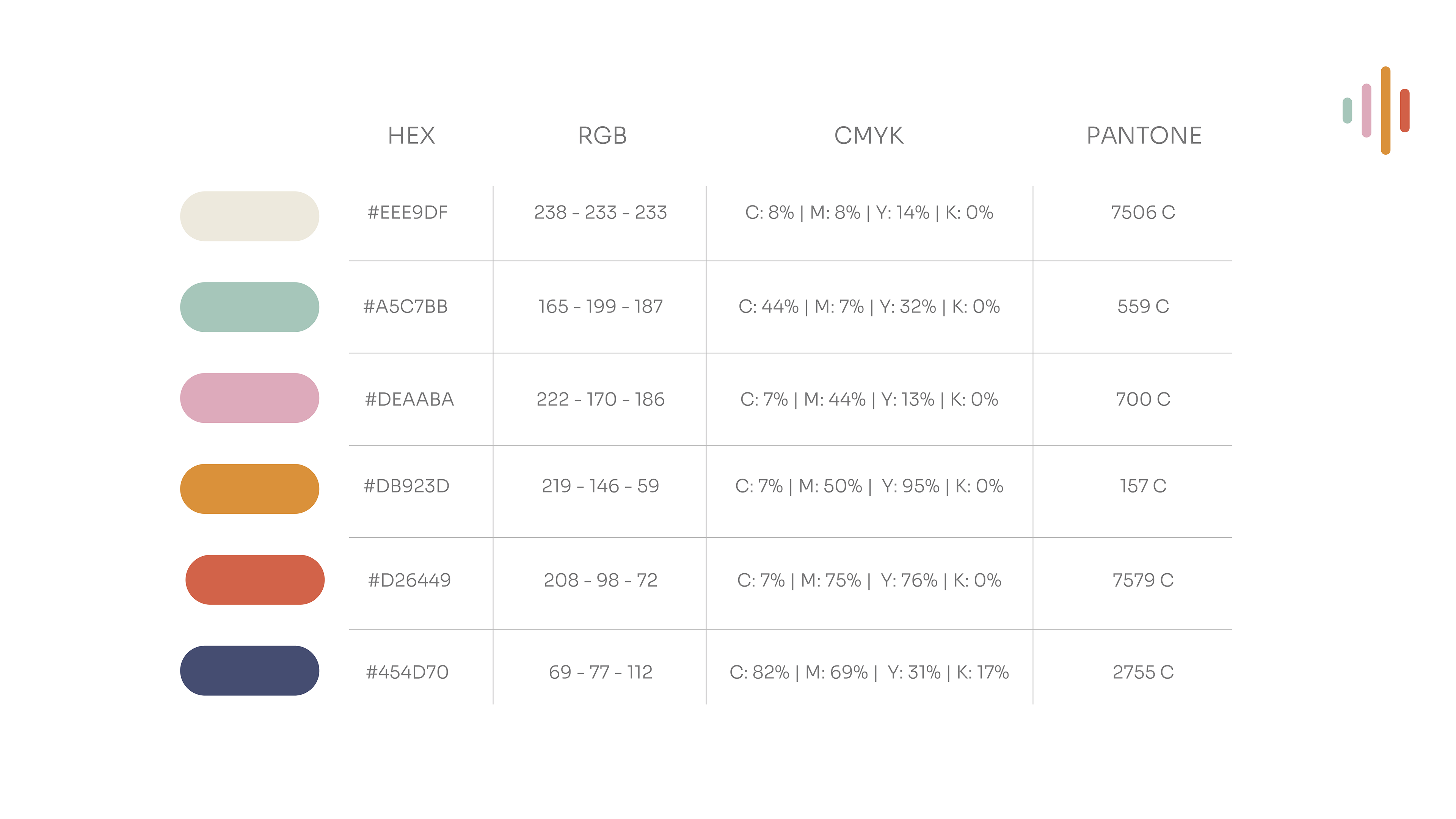Click the hex code #D26449 text

pyautogui.click(x=409, y=580)
